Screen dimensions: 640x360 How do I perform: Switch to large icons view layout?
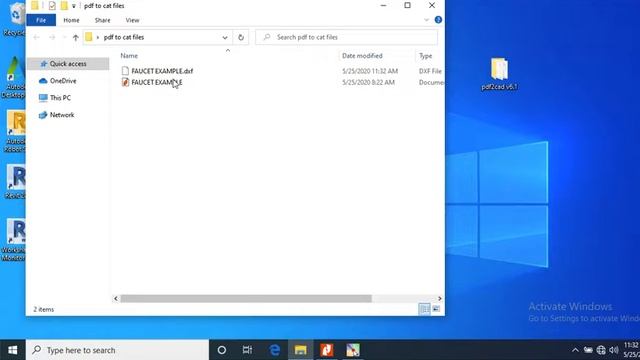pos(436,309)
